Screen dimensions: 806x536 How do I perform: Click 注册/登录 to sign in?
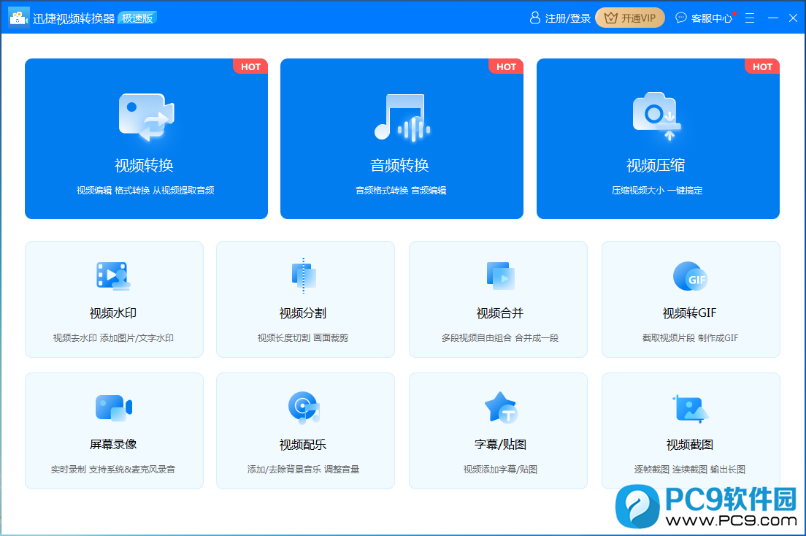(567, 19)
